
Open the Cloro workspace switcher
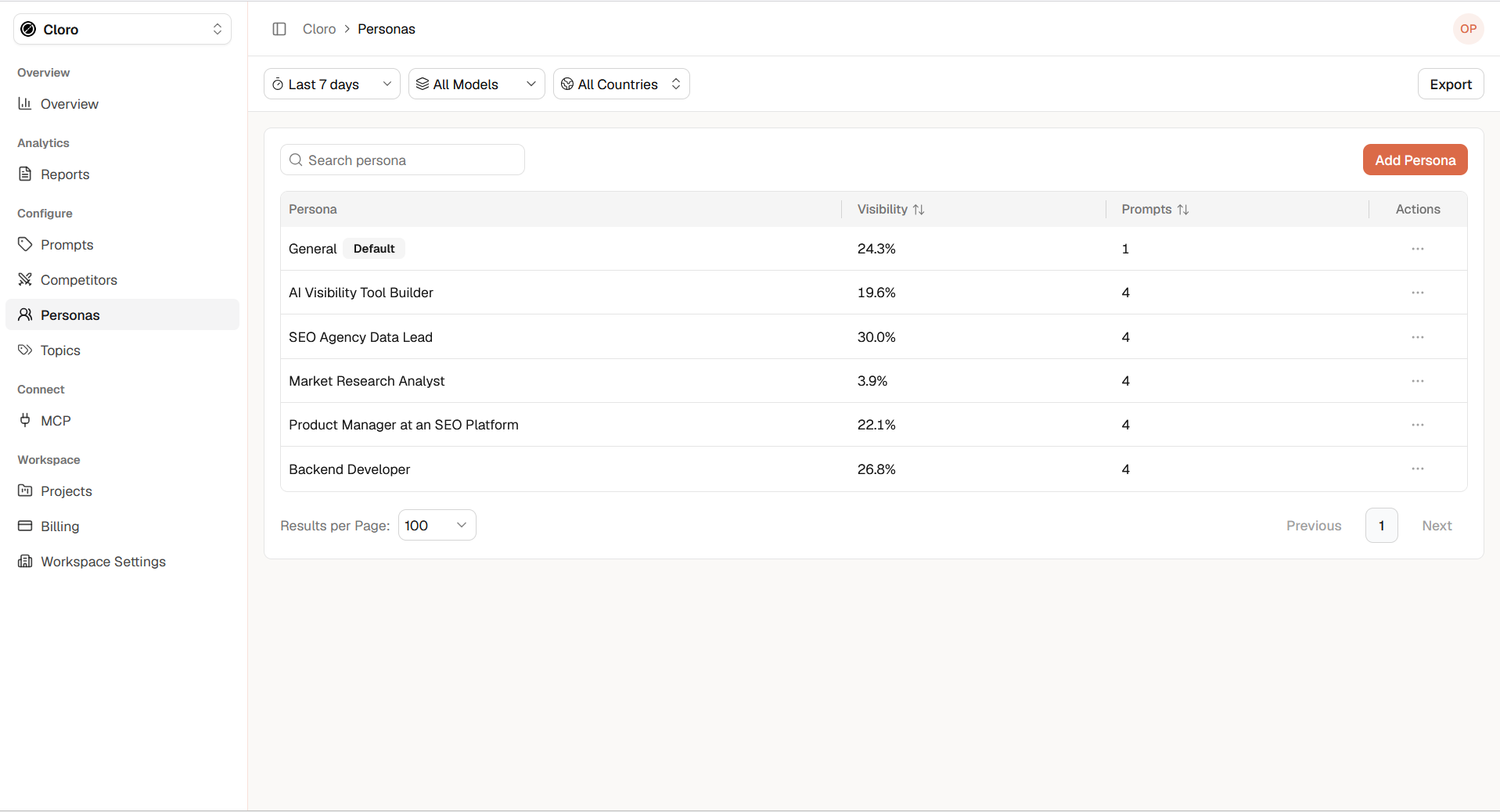(x=122, y=29)
